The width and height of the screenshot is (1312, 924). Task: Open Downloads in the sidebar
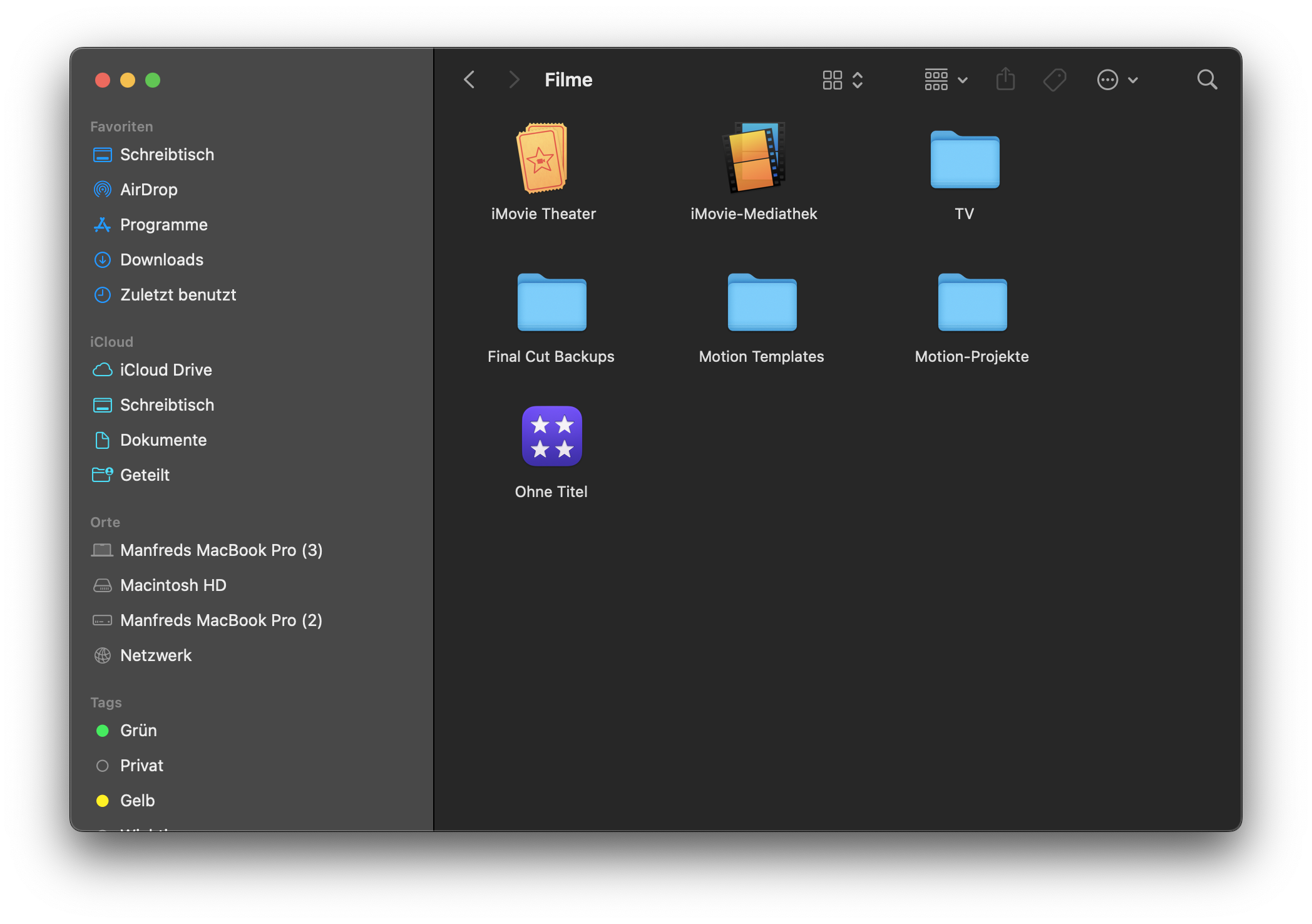(x=161, y=260)
